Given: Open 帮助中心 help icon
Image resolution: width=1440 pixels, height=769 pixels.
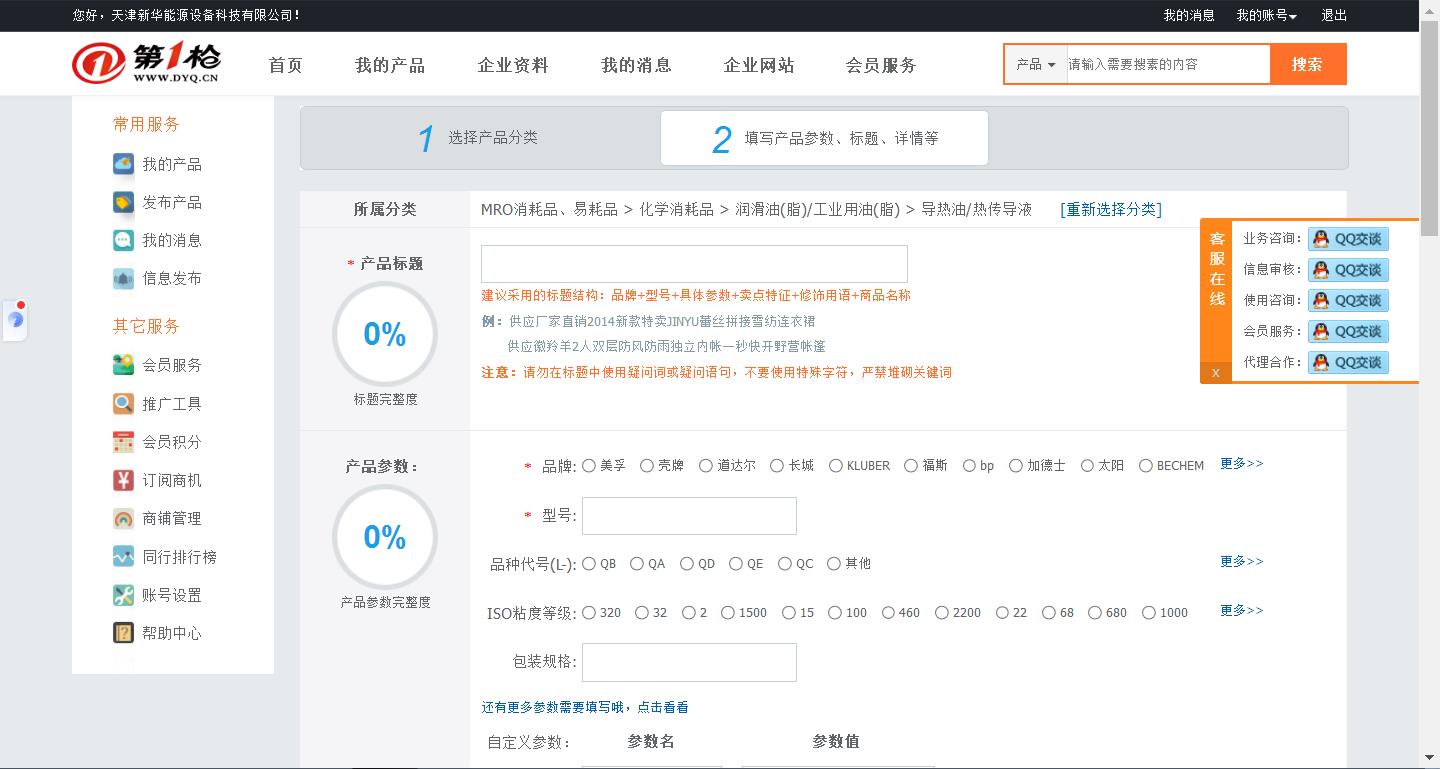Looking at the screenshot, I should 123,633.
